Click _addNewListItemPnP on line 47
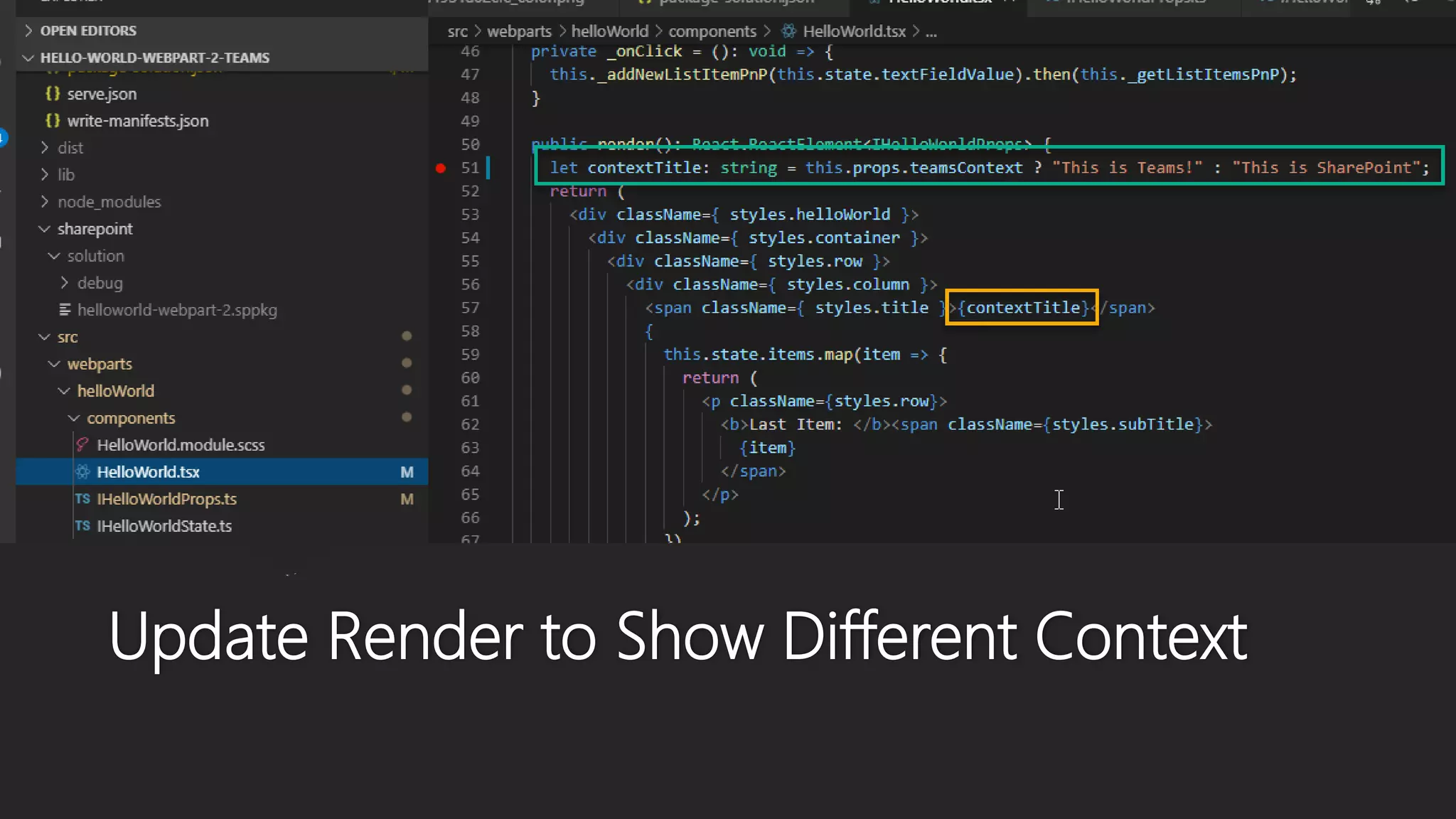 (682, 75)
